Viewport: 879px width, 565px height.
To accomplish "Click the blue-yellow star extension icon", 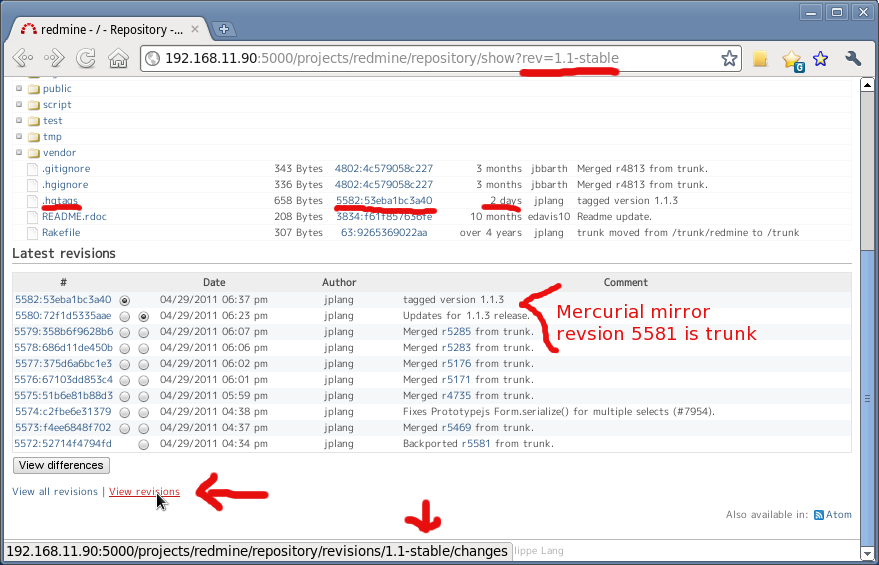I will [x=820, y=58].
